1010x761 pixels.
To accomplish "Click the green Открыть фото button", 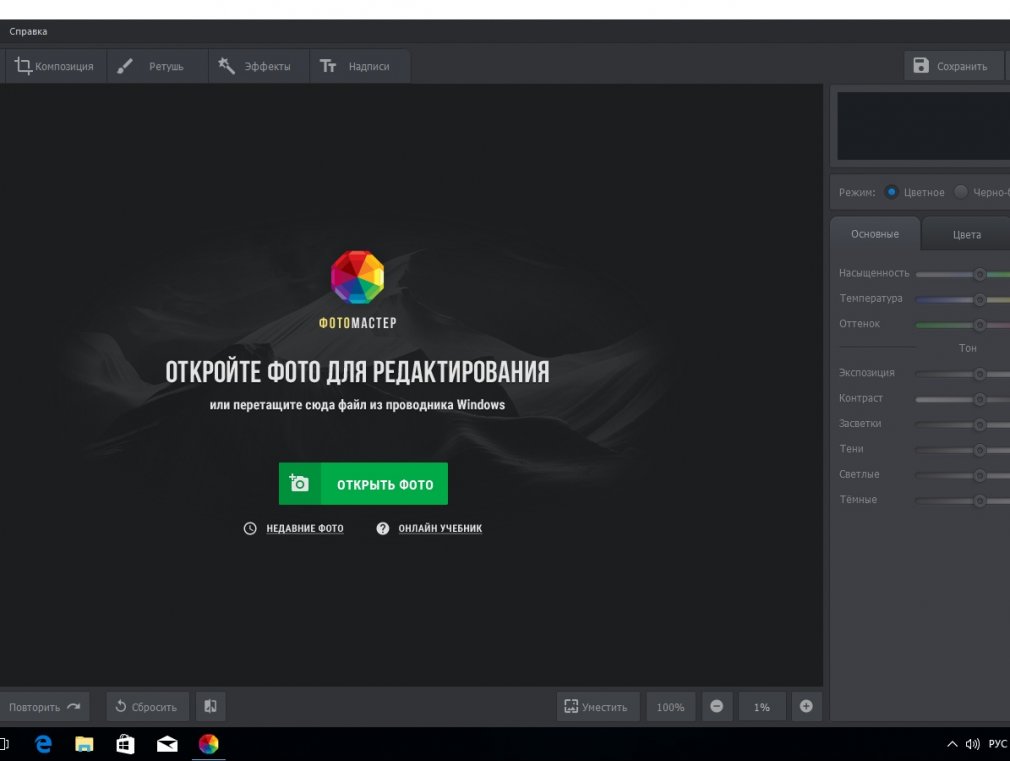I will pyautogui.click(x=363, y=484).
